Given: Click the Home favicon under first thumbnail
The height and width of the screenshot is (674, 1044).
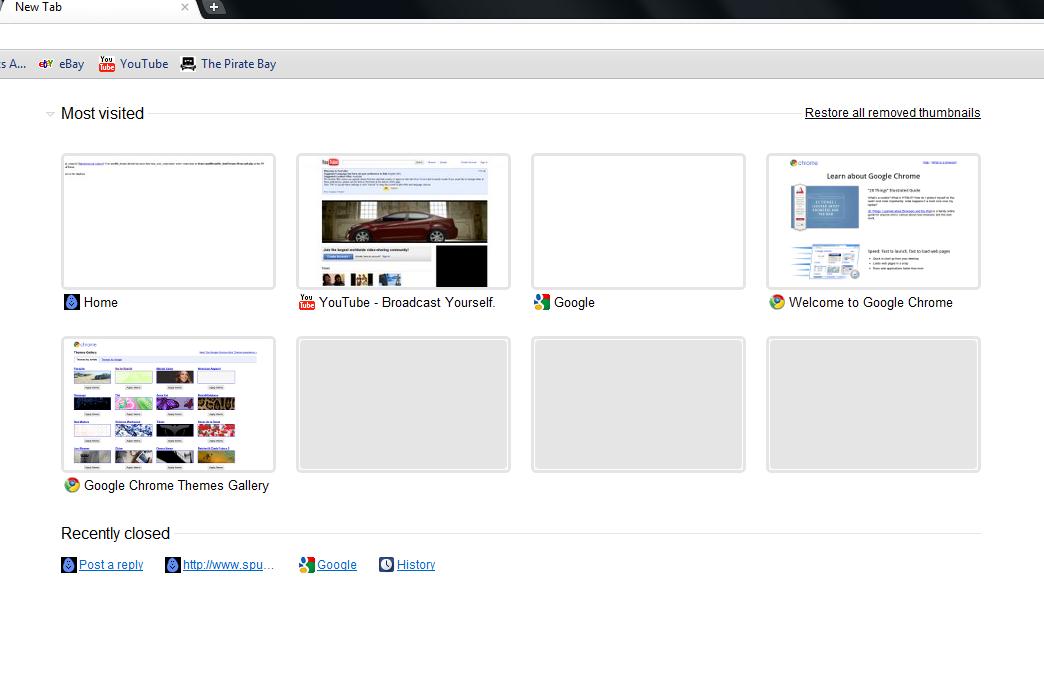Looking at the screenshot, I should click(x=71, y=302).
